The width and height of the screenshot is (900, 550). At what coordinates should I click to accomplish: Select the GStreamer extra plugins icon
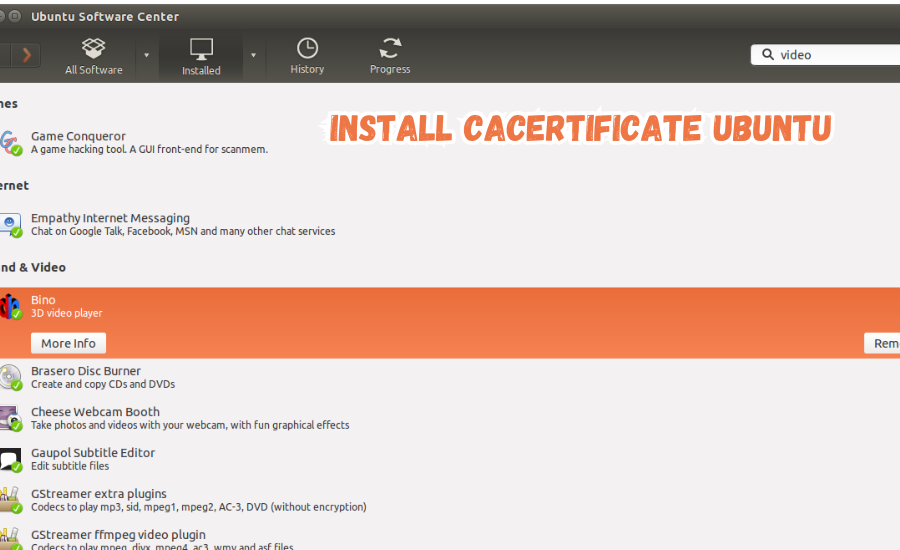pos(10,500)
